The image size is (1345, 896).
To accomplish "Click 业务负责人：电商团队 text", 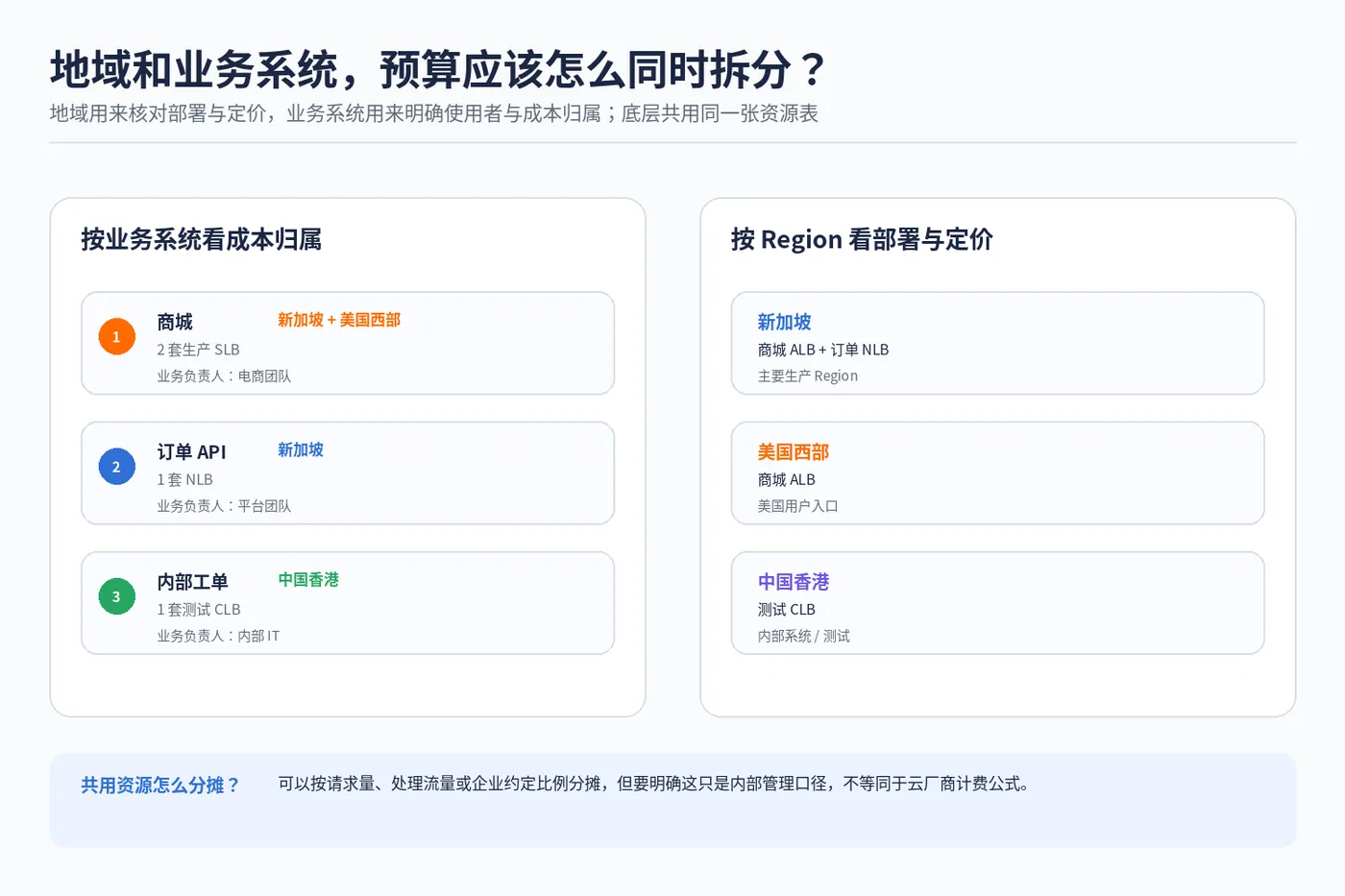I will point(224,376).
